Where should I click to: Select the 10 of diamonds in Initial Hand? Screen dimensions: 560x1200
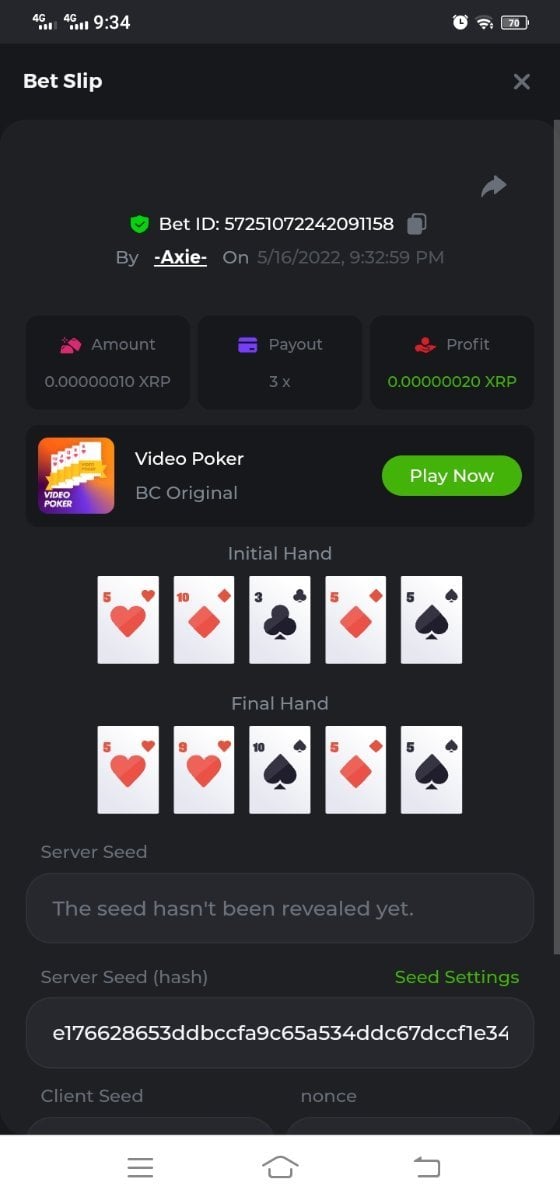204,620
